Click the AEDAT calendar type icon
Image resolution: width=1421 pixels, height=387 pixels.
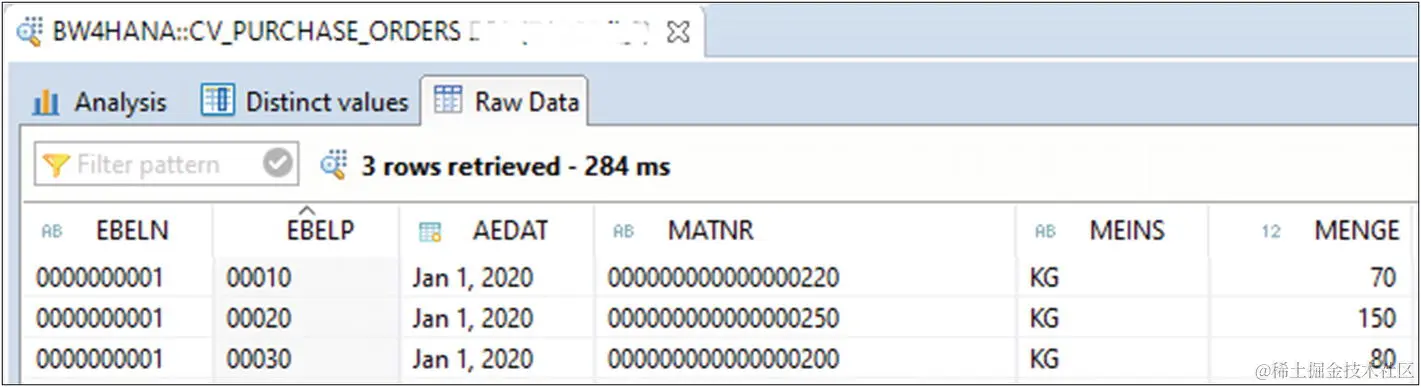click(430, 232)
